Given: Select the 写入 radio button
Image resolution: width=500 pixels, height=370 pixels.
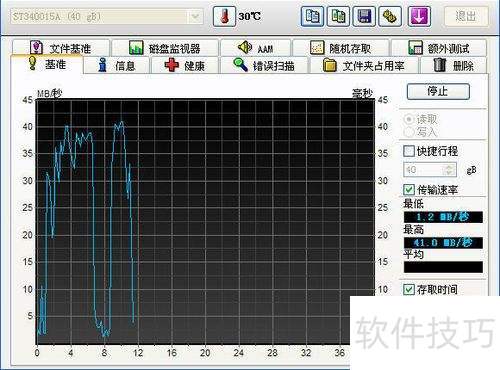Looking at the screenshot, I should [409, 132].
